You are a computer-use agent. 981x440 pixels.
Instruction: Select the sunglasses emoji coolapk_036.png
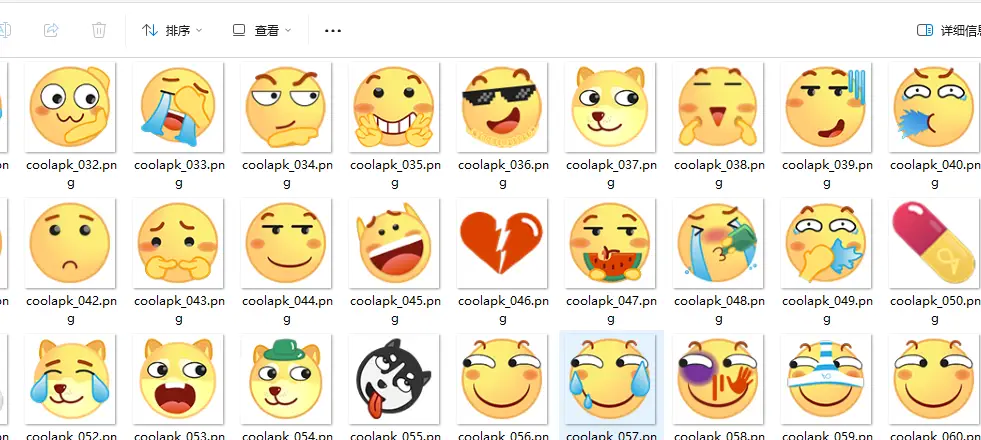pos(502,106)
